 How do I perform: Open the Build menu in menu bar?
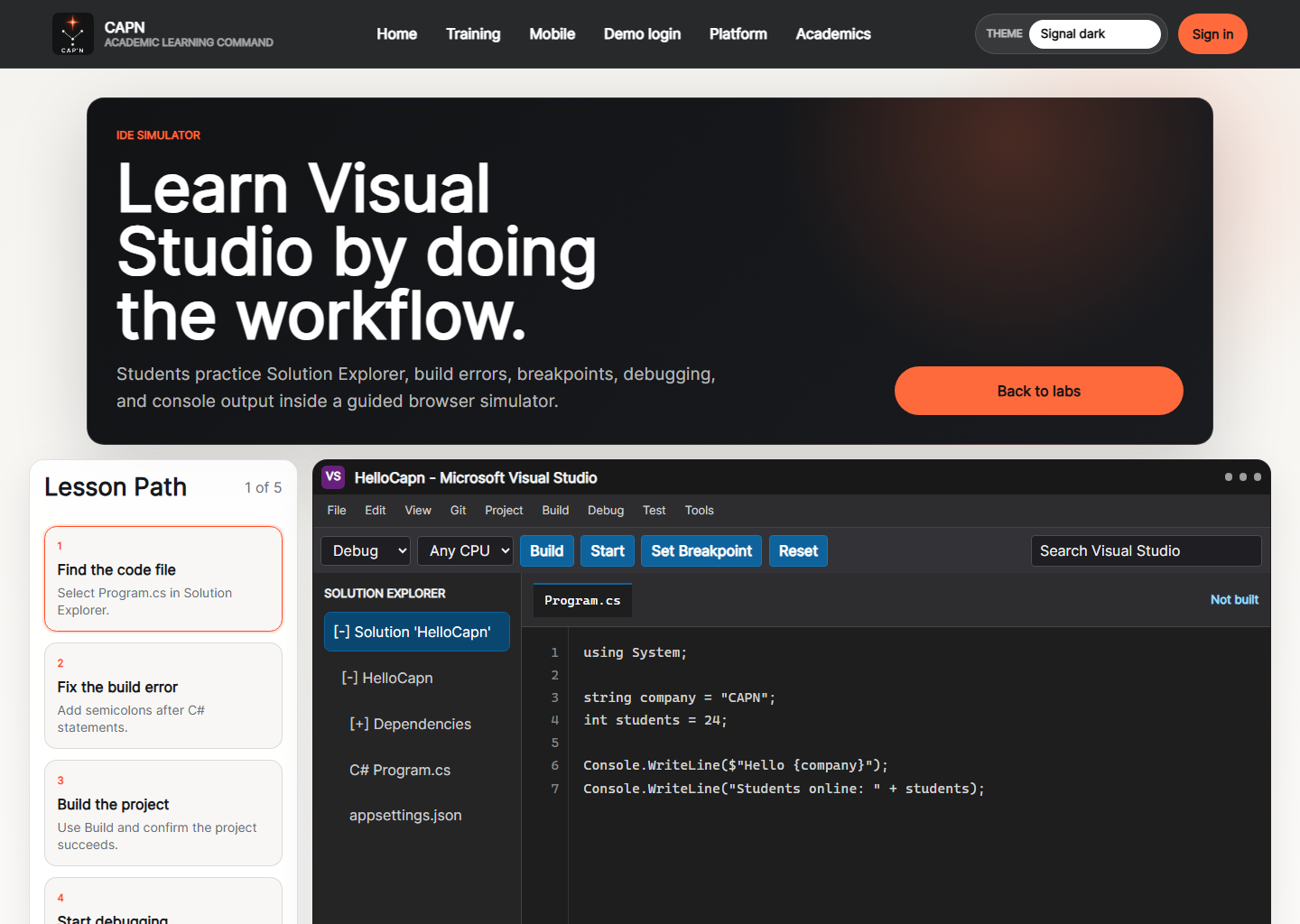(x=555, y=511)
